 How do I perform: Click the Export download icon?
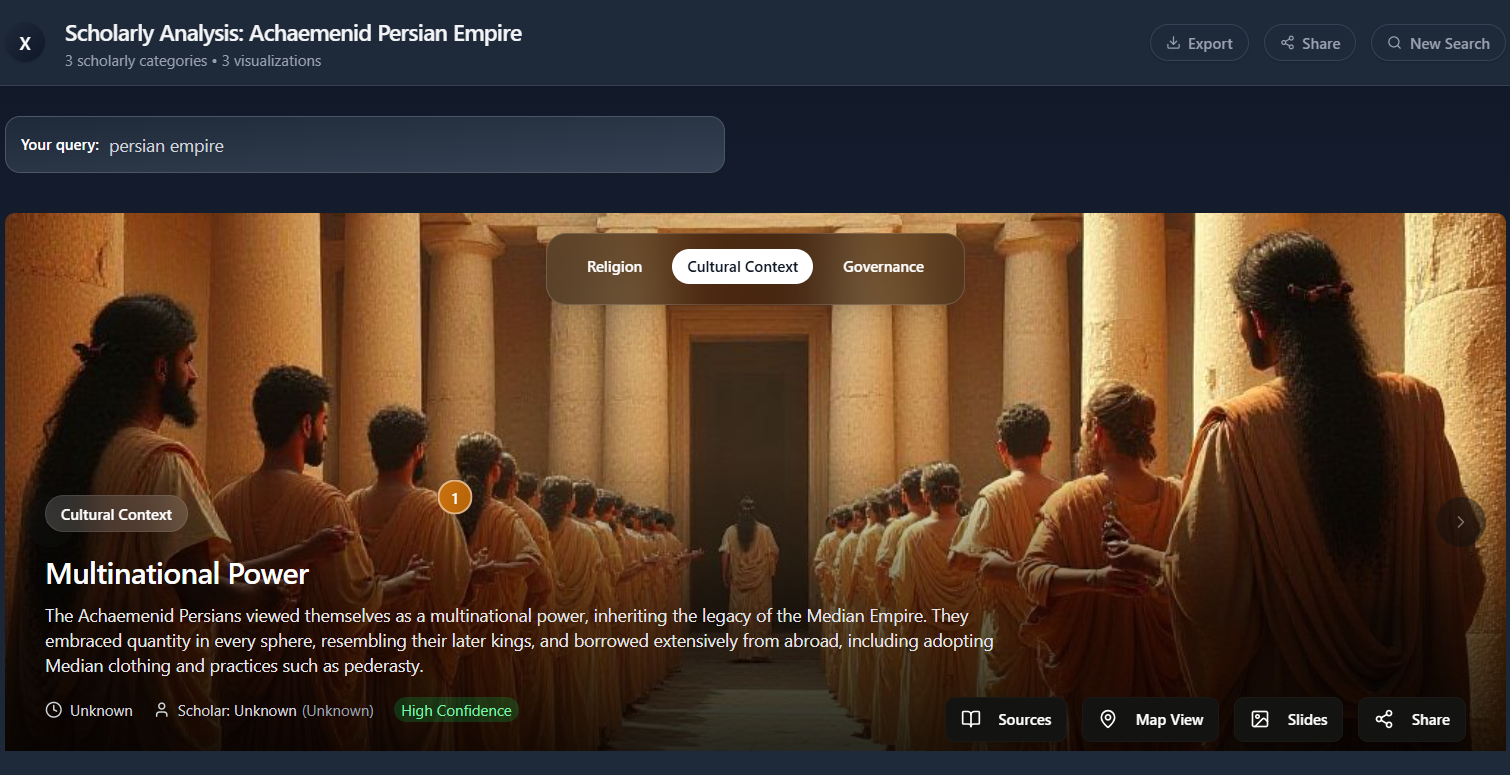pyautogui.click(x=1172, y=43)
